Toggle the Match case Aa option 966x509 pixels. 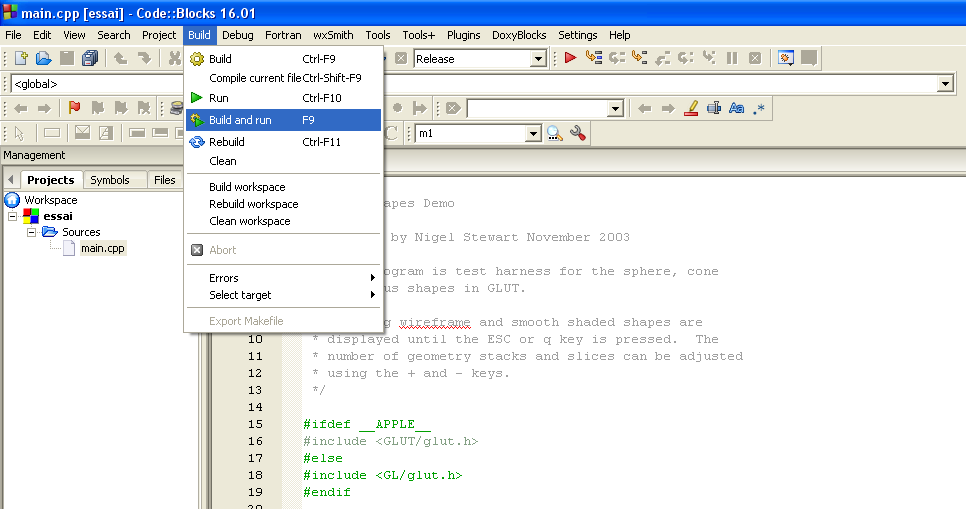[737, 108]
